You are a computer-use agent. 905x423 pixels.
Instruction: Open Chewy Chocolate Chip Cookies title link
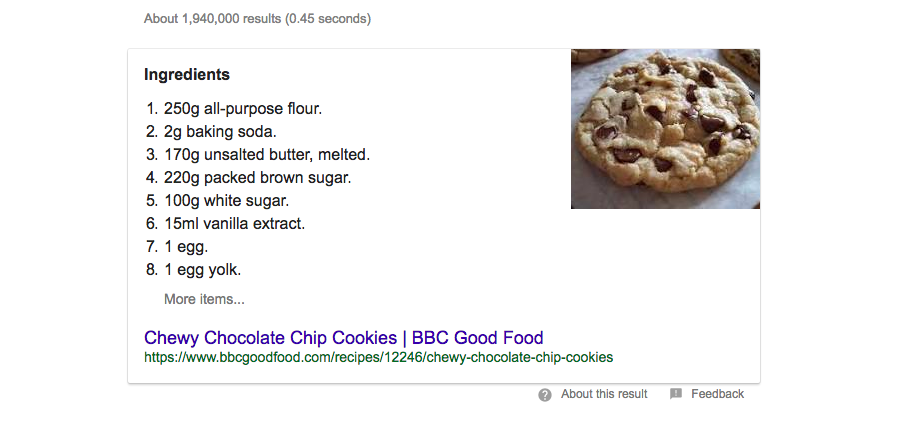pos(343,338)
